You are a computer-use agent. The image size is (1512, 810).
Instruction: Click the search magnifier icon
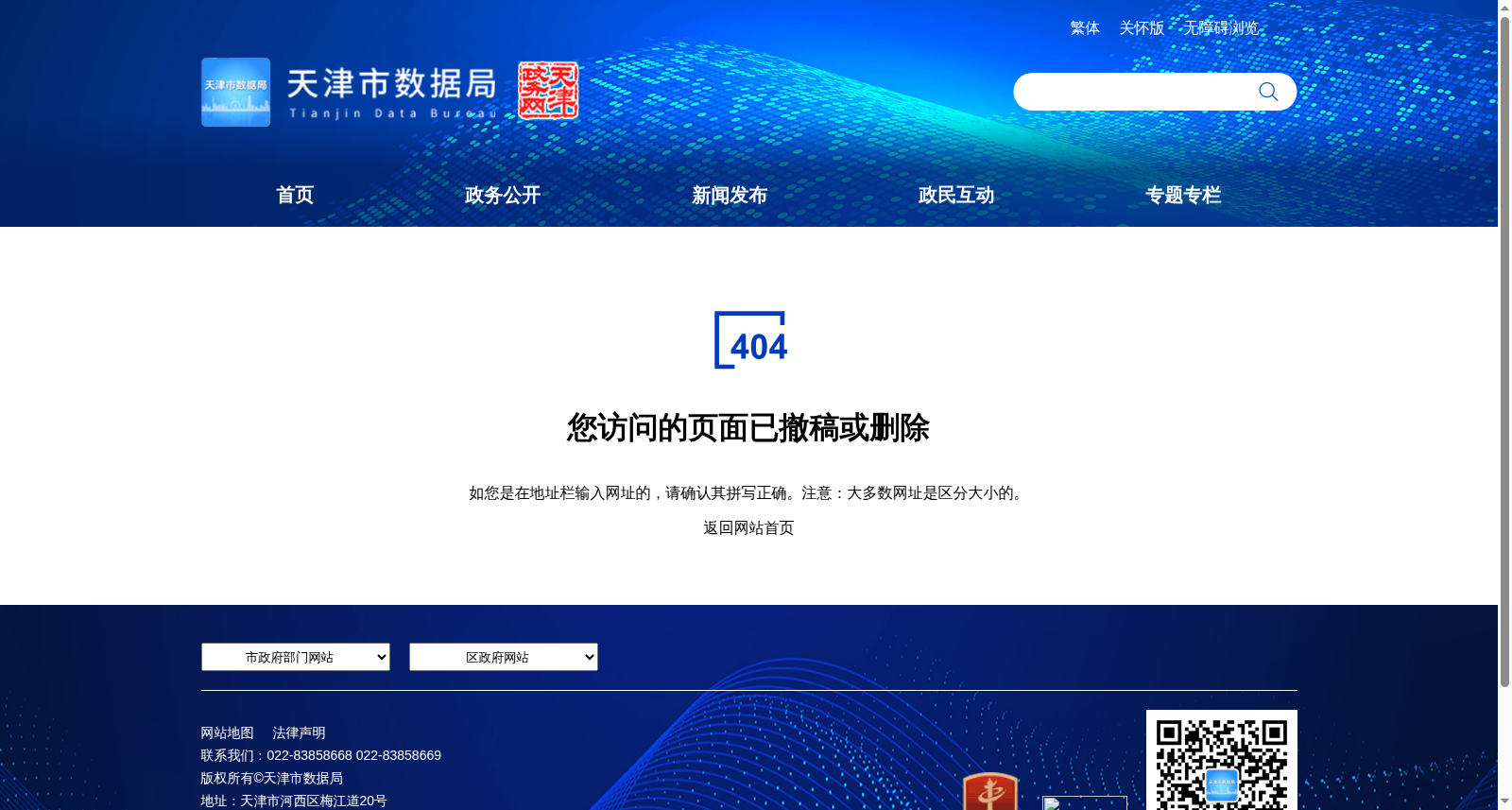click(1268, 92)
